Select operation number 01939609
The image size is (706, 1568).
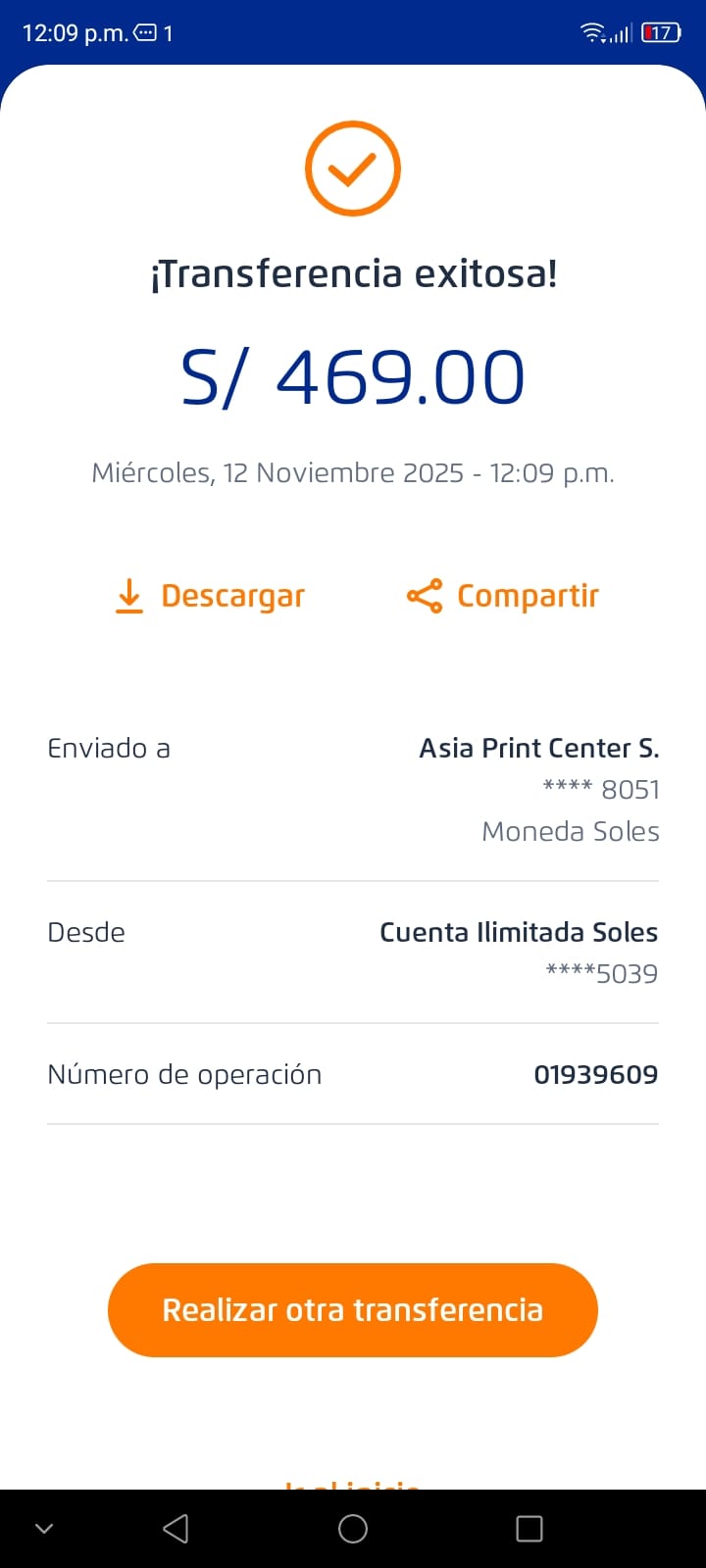tap(595, 1075)
